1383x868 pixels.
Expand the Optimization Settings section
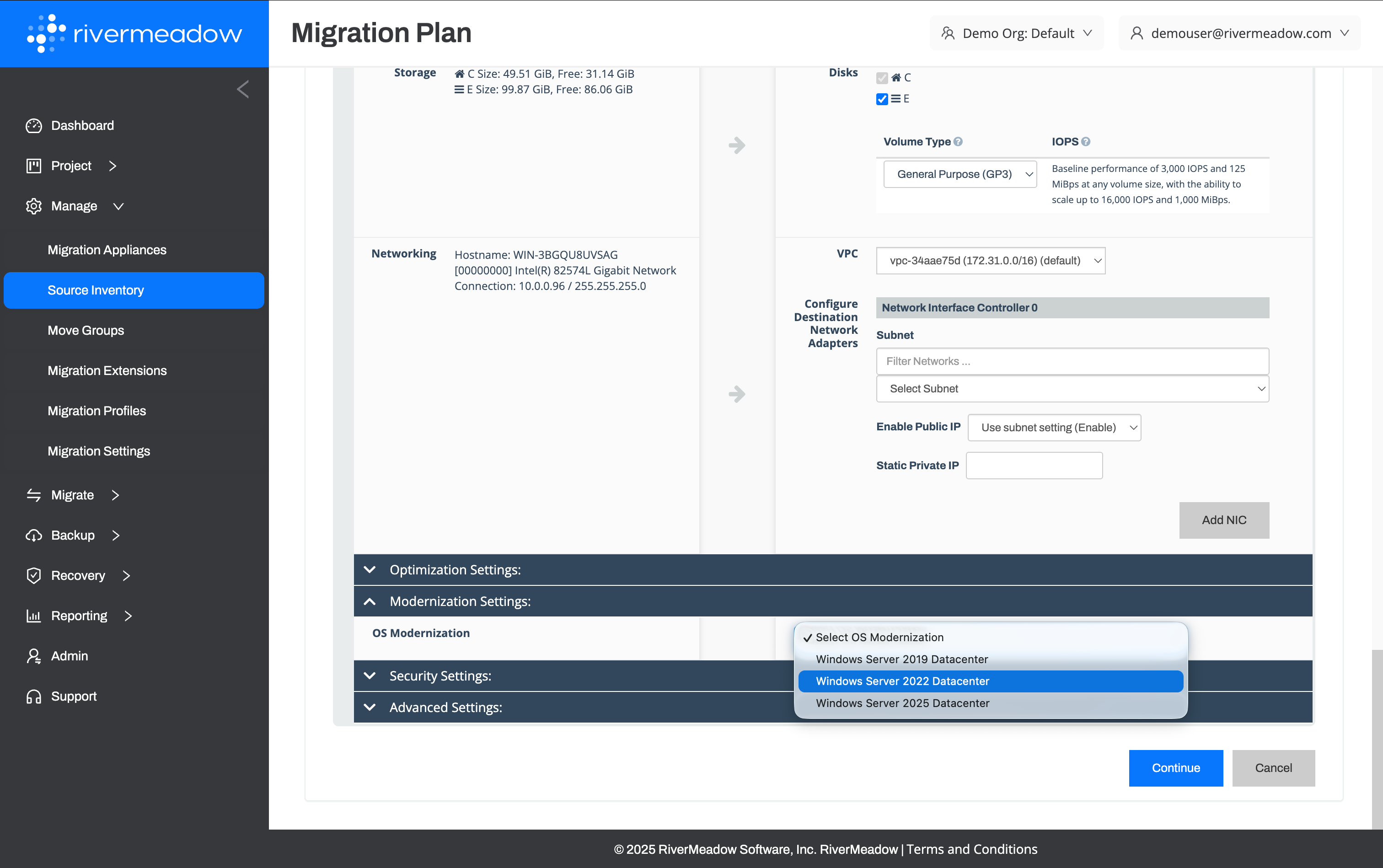(370, 570)
